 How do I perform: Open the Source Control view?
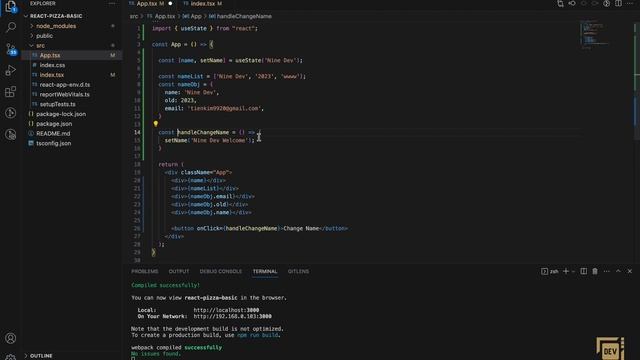tap(11, 49)
